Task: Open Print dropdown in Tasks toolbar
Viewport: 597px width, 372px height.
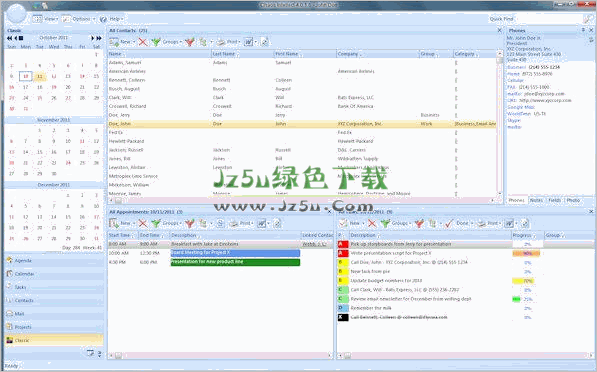Action: [x=490, y=223]
